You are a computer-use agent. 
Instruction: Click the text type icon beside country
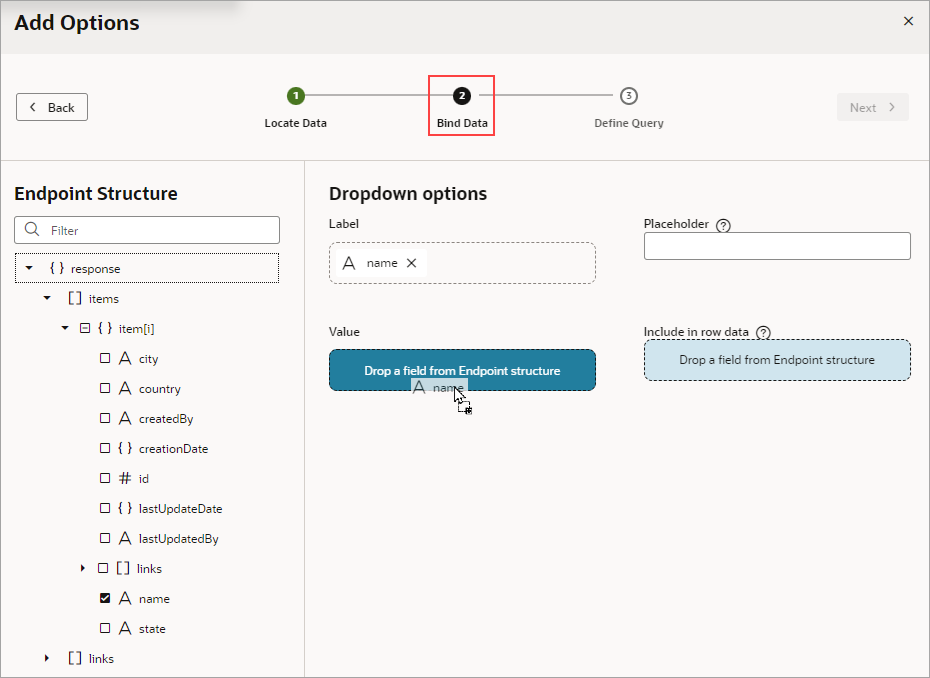point(125,388)
